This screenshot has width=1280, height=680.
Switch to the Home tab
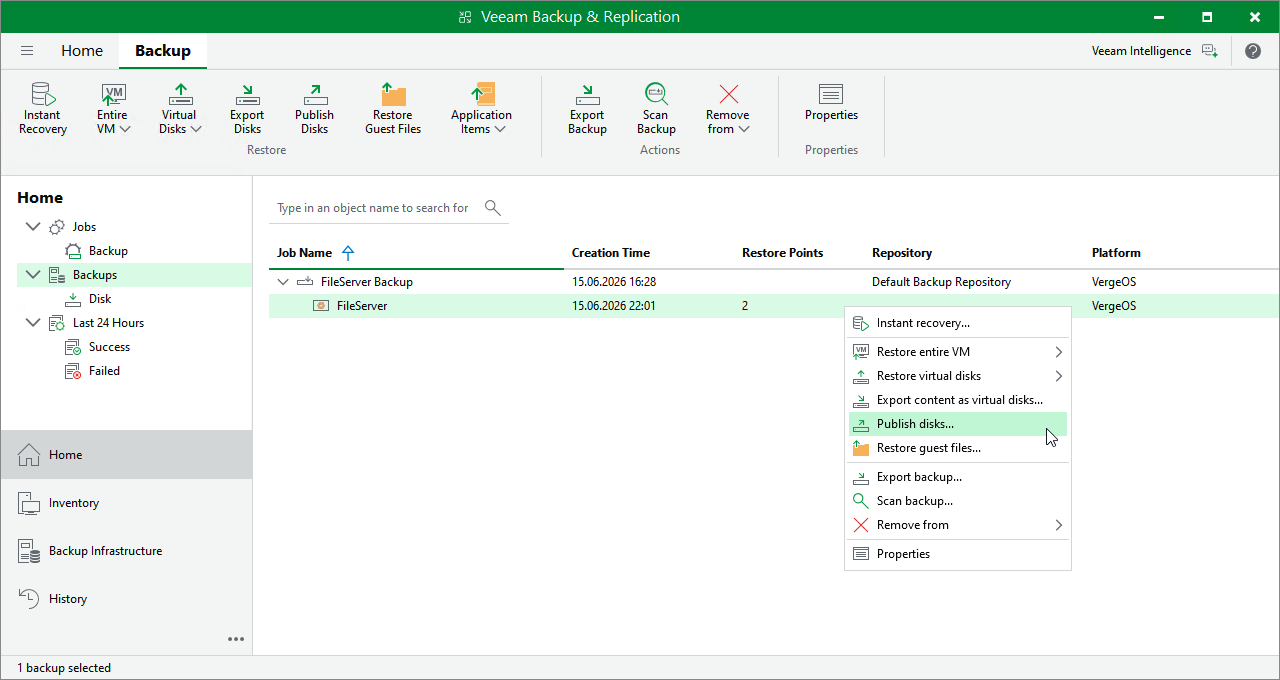82,51
